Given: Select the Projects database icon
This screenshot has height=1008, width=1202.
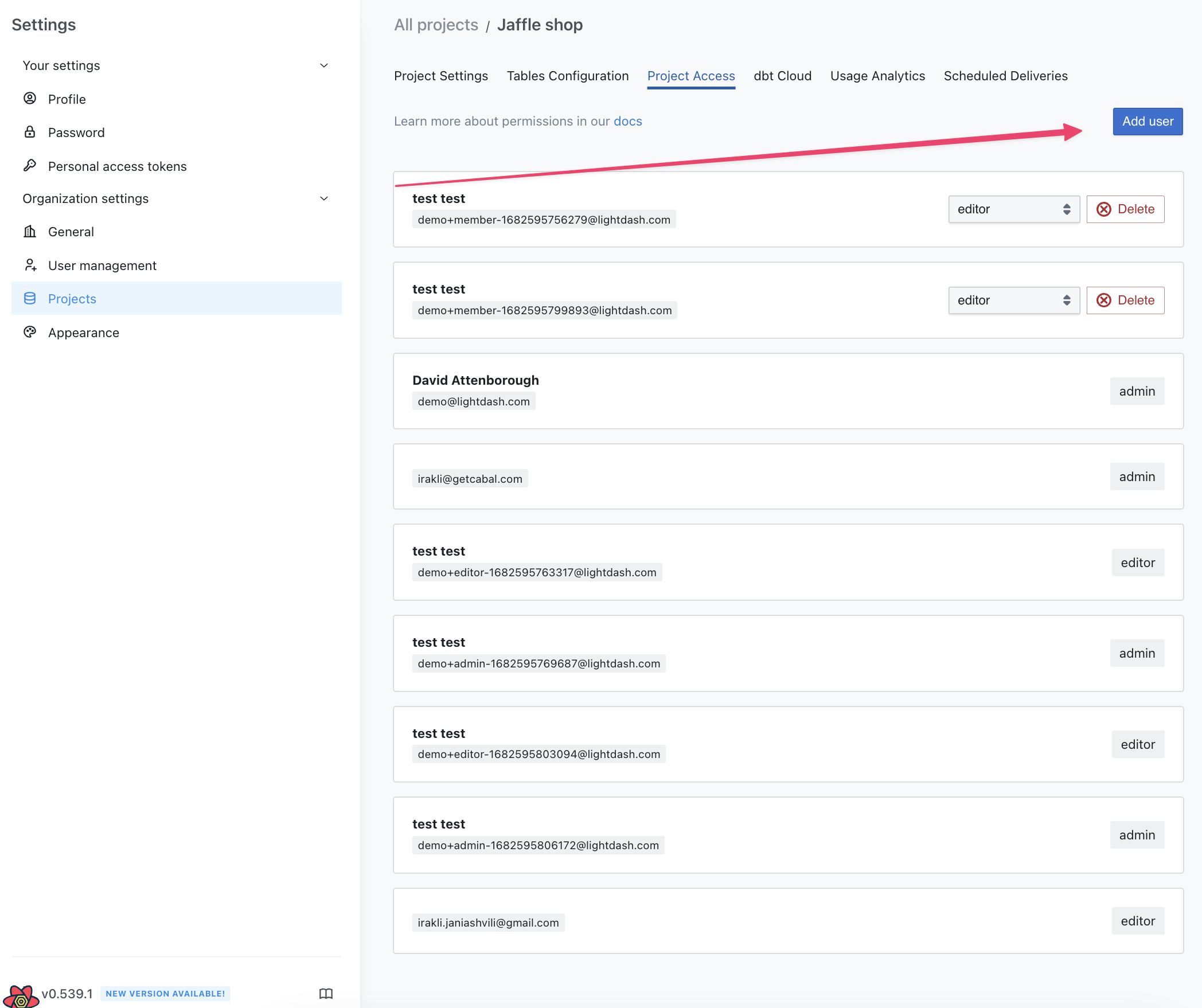Looking at the screenshot, I should coord(30,298).
